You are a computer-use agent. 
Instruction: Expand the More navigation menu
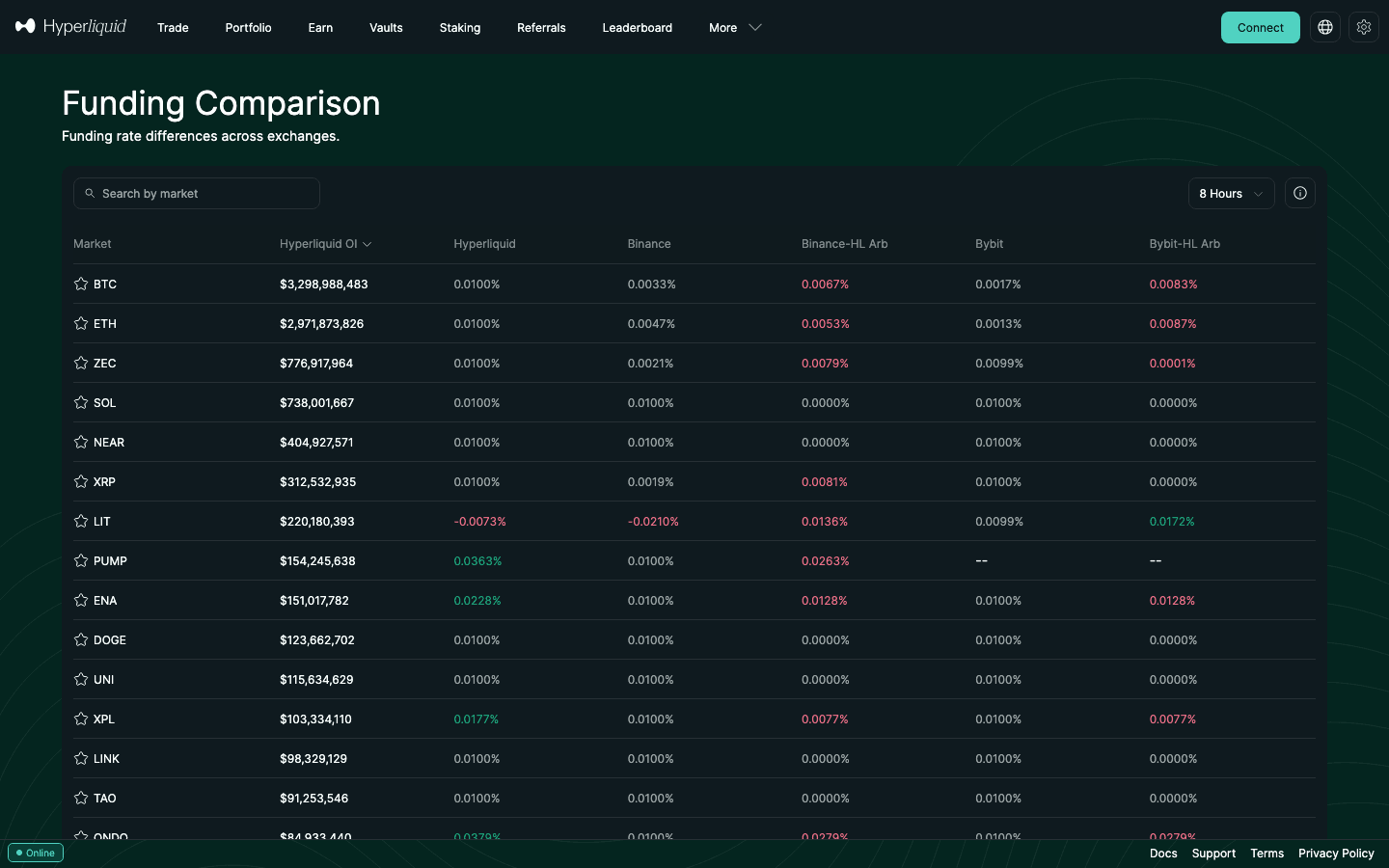coord(735,27)
